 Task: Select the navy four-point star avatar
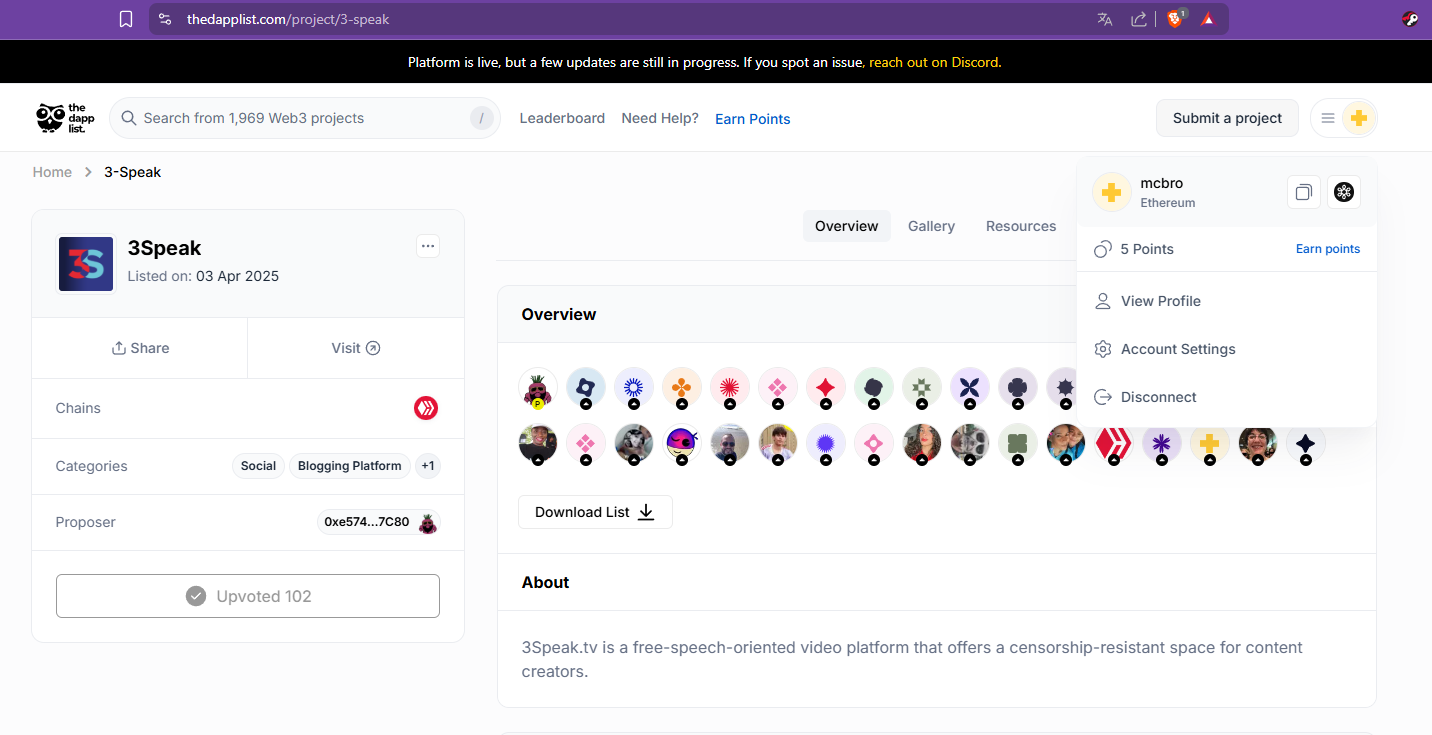(1306, 444)
